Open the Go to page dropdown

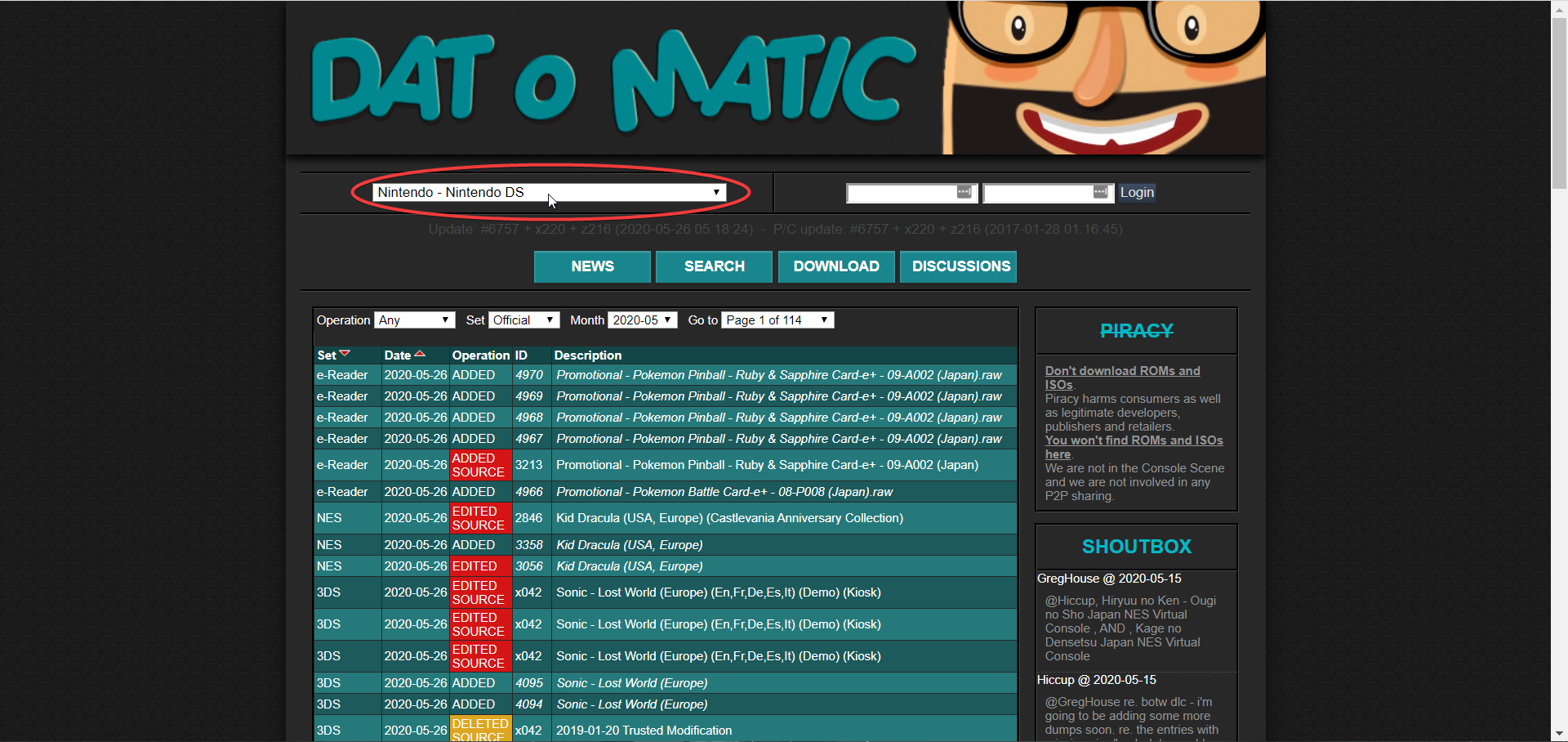point(777,320)
